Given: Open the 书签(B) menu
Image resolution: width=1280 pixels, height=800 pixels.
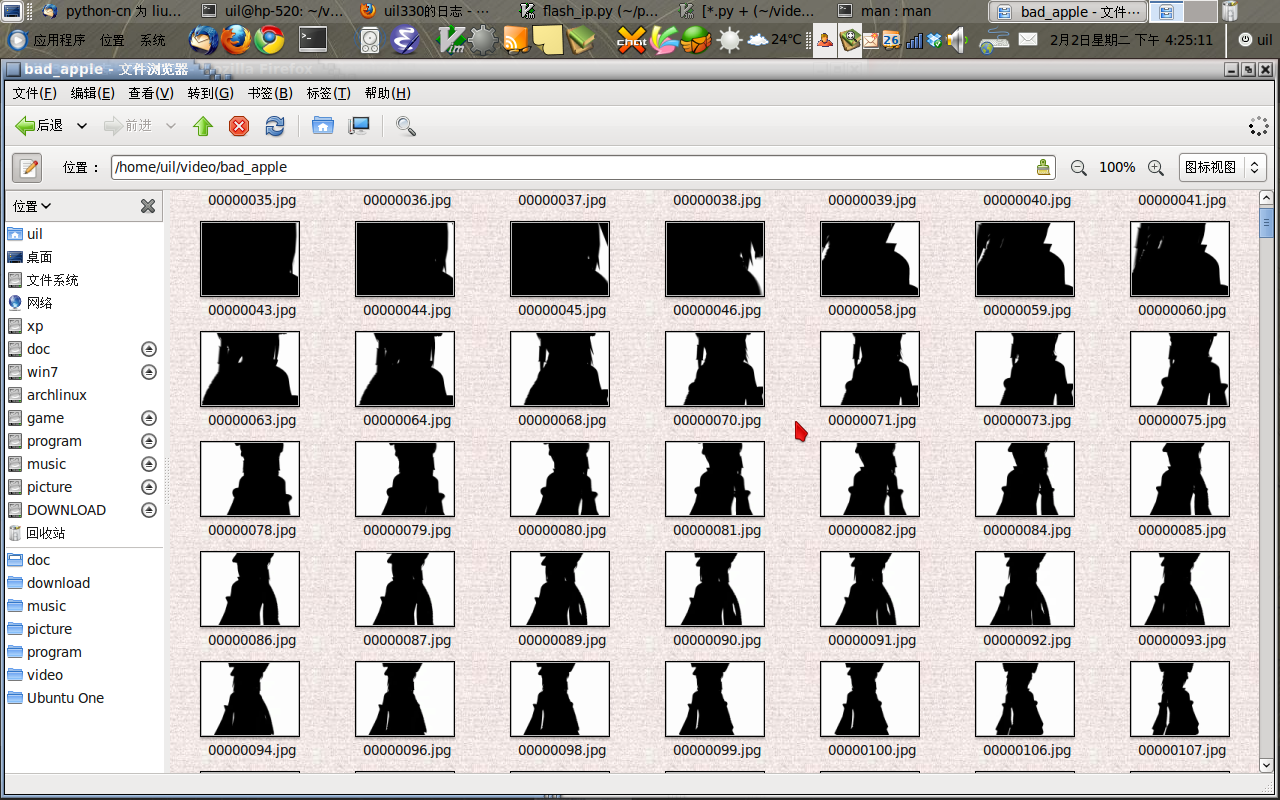Looking at the screenshot, I should click(x=269, y=93).
